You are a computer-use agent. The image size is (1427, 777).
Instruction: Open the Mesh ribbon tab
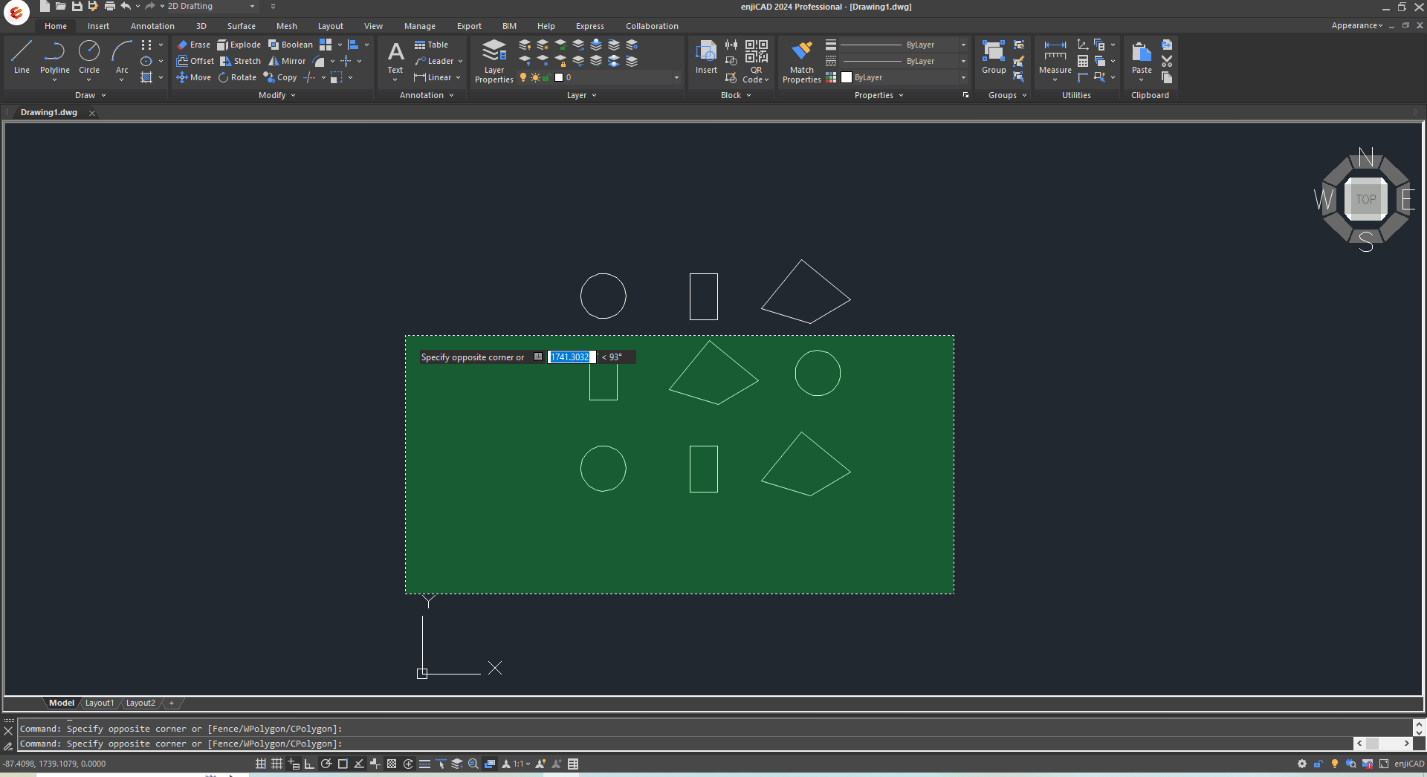click(287, 26)
